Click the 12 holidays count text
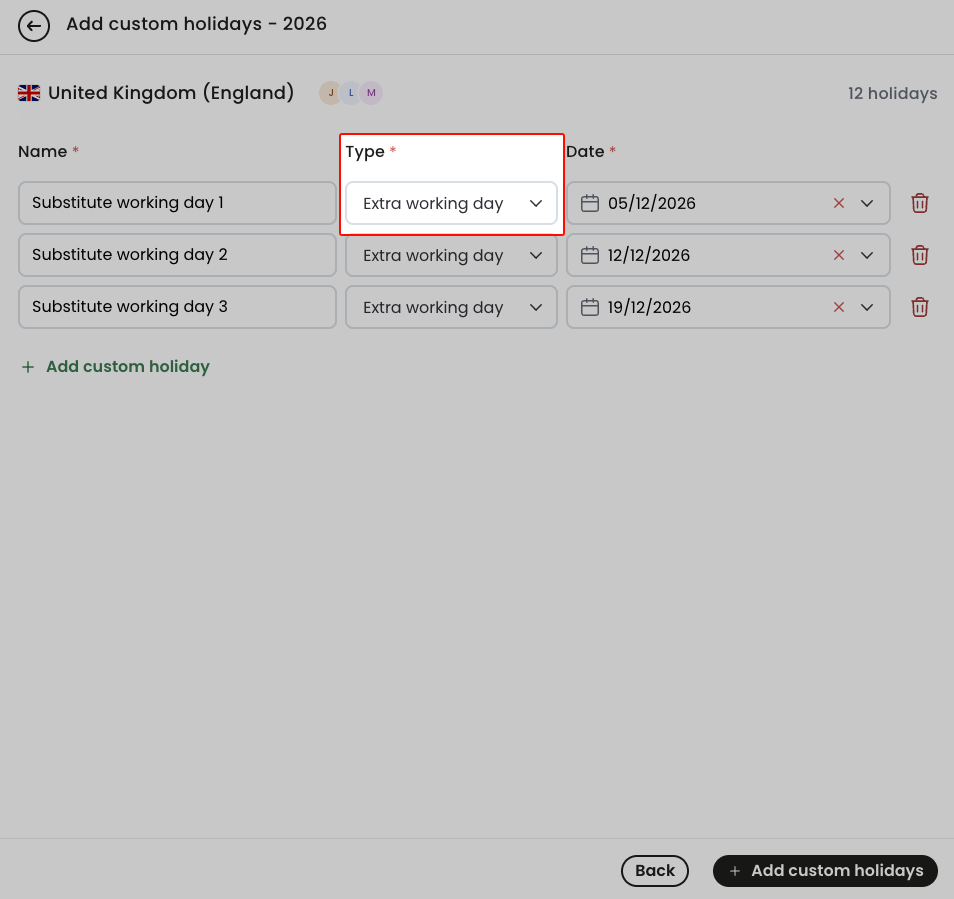Viewport: 954px width, 899px height. tap(892, 93)
